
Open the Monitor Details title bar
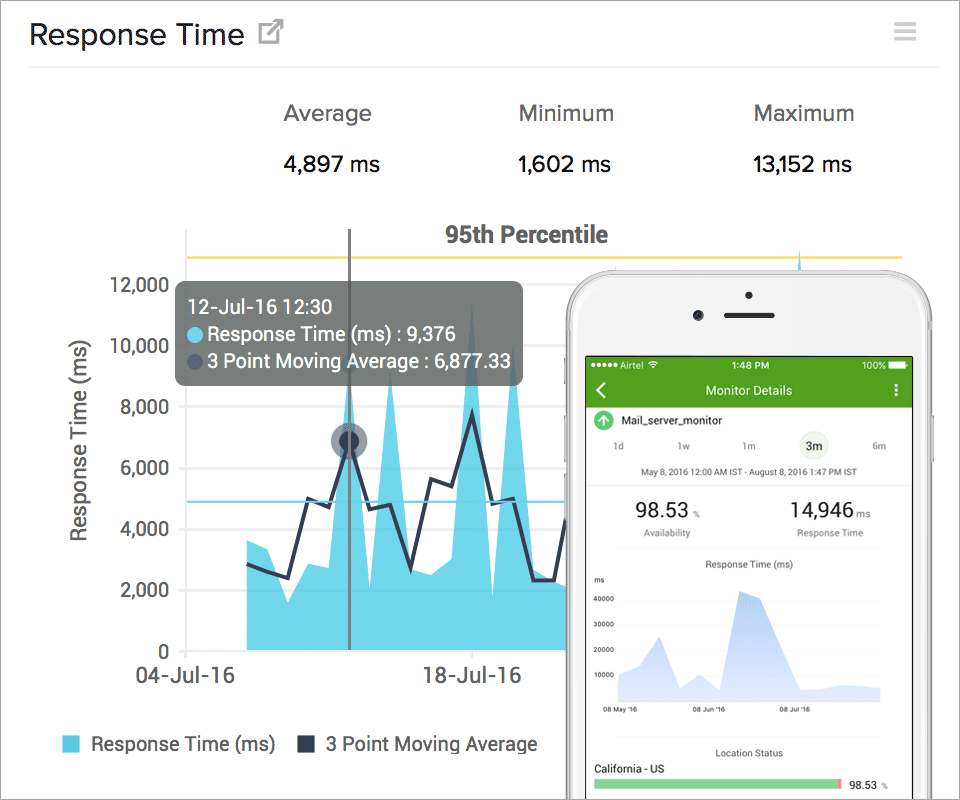(x=748, y=389)
